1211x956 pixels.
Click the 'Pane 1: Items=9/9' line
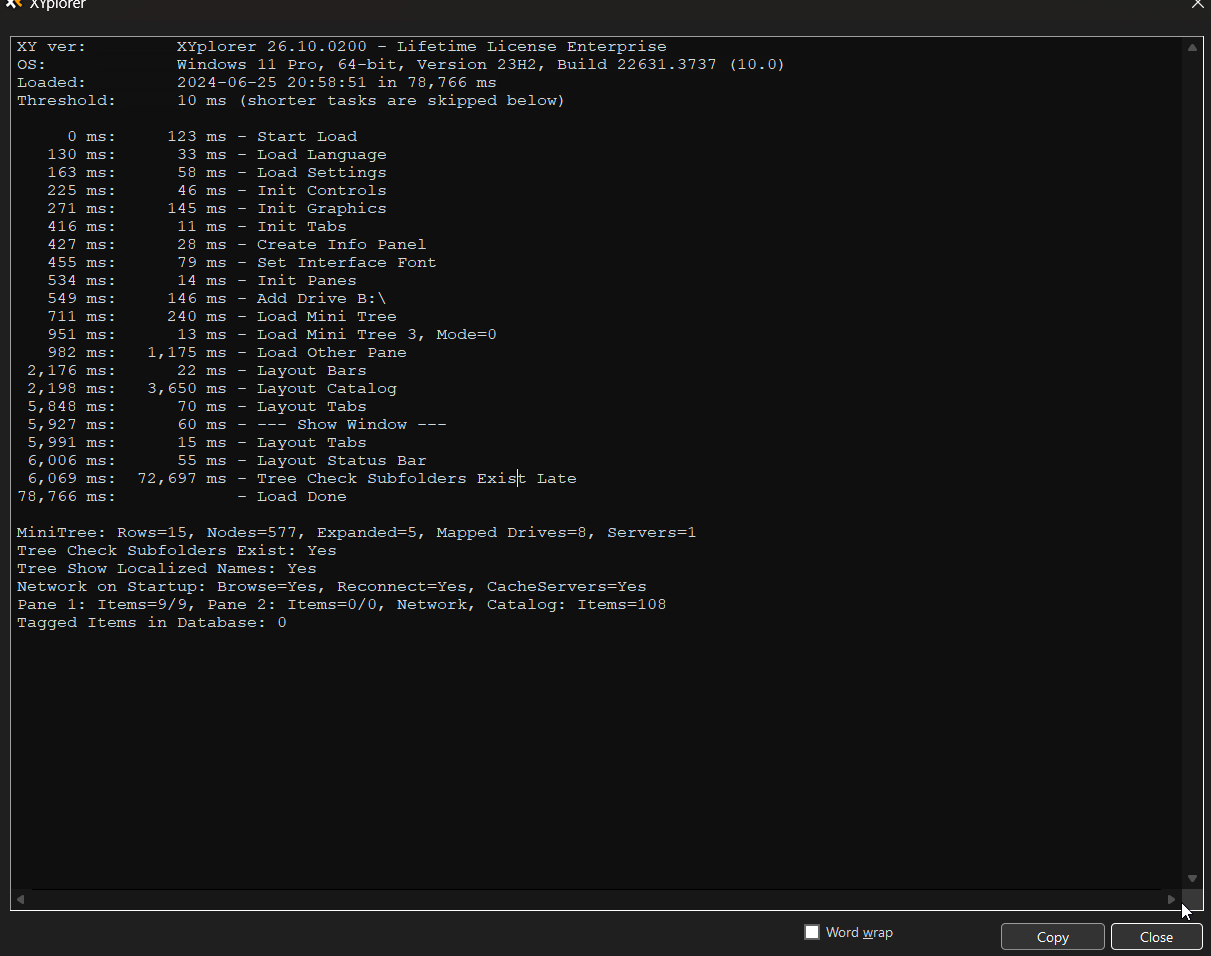342,604
